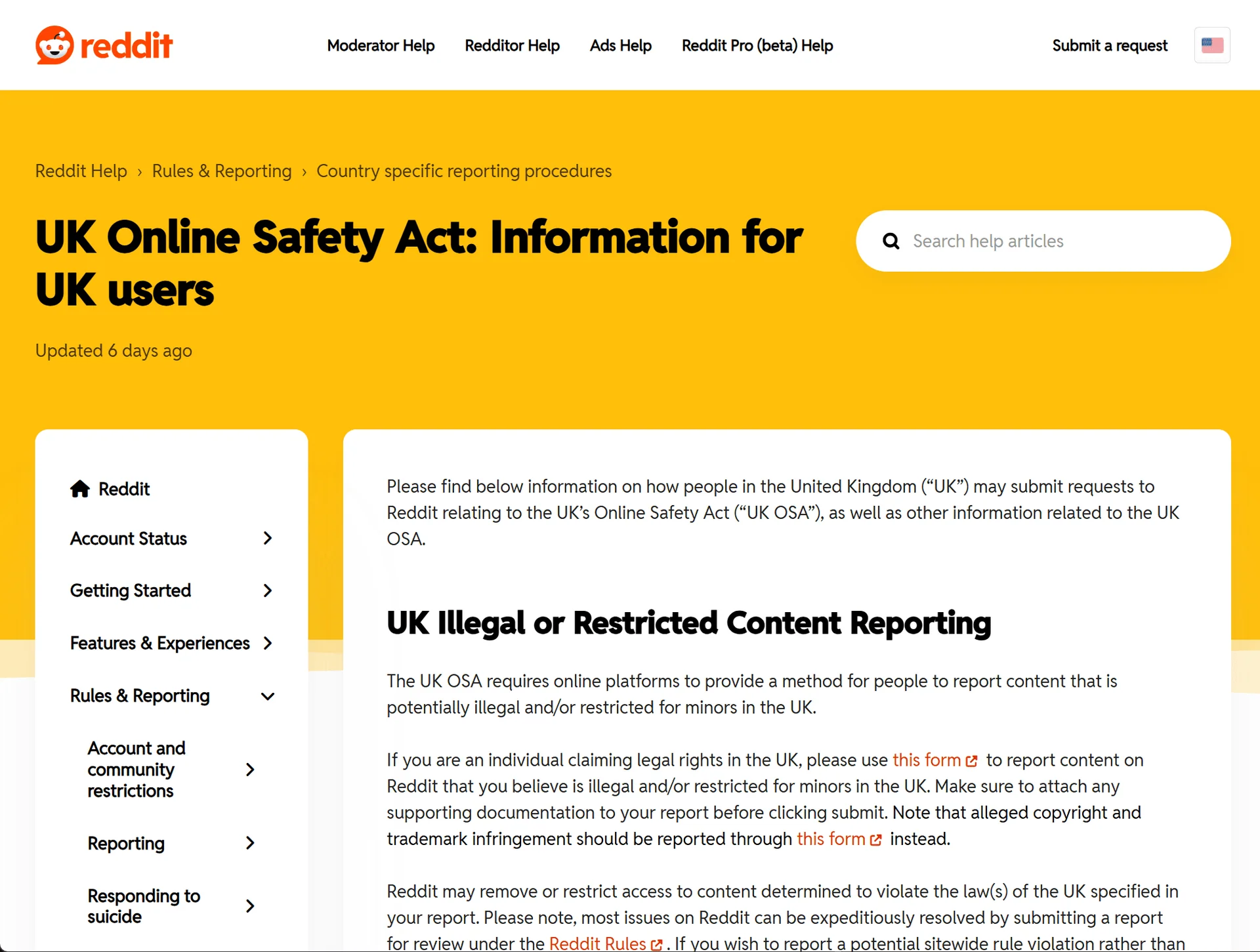Open Ads Help menu item
Image resolution: width=1260 pixels, height=952 pixels.
[620, 45]
